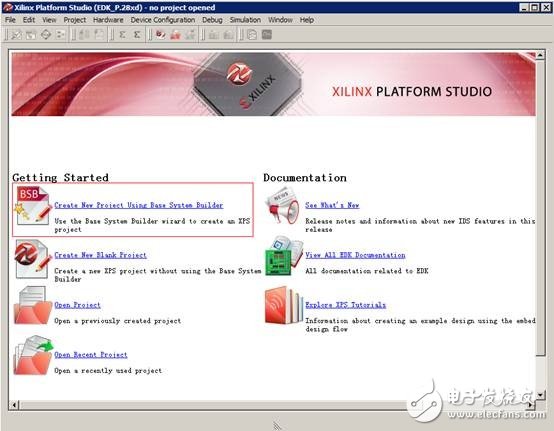The image size is (554, 431).
Task: Click the first toolbar icon
Action: pos(16,35)
